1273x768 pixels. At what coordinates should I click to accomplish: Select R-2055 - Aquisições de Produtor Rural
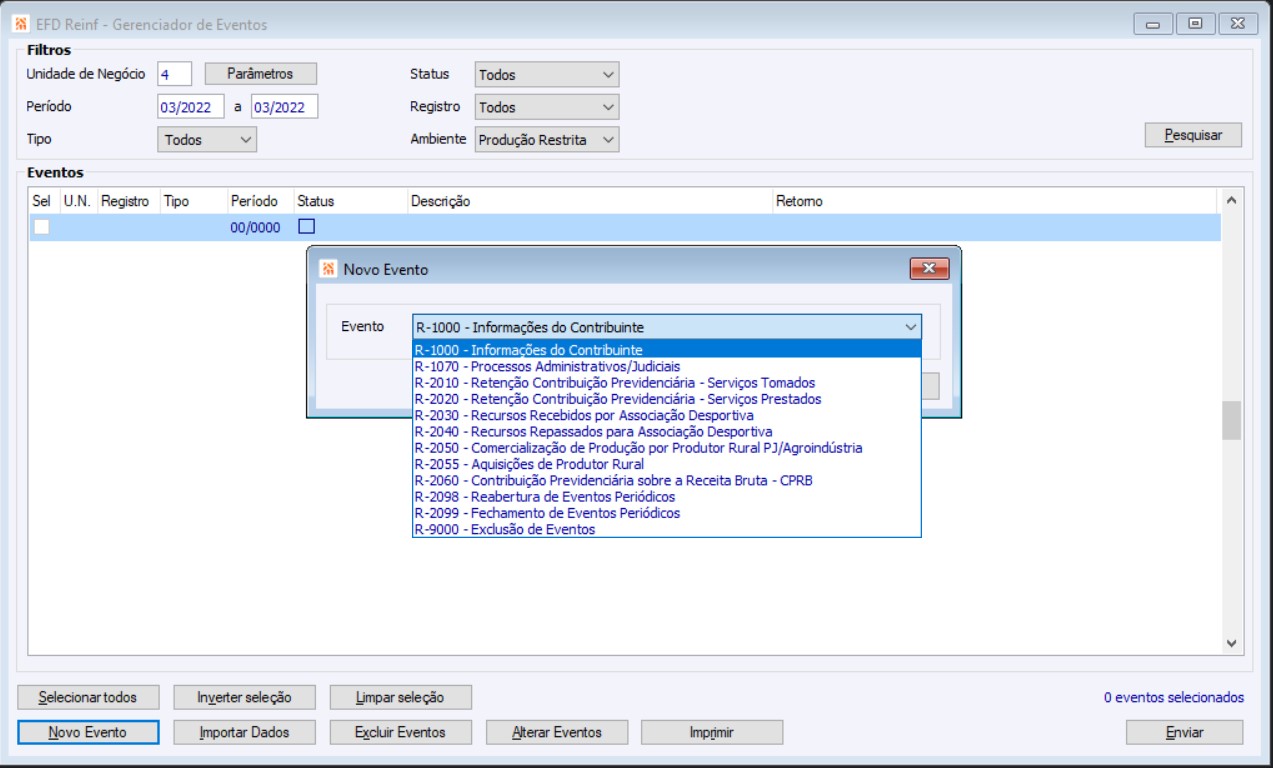(667, 464)
